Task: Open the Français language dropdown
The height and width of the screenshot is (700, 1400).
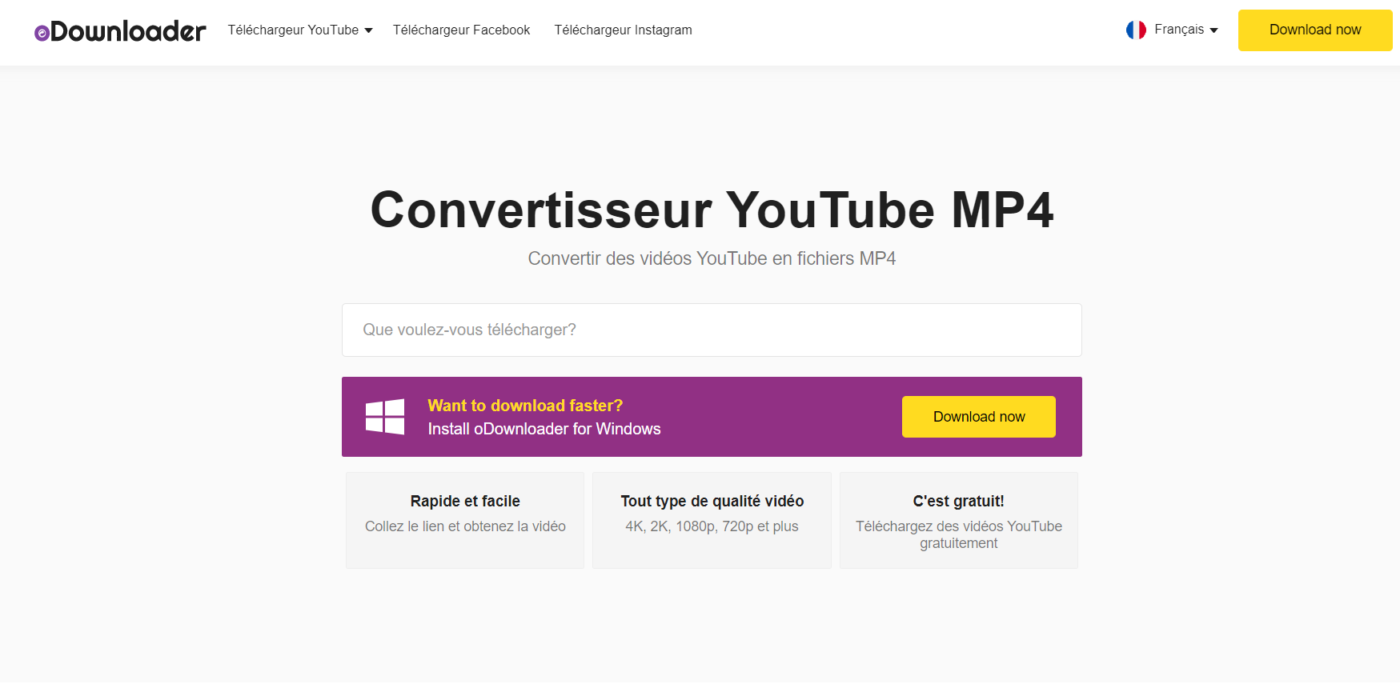Action: pyautogui.click(x=1172, y=30)
